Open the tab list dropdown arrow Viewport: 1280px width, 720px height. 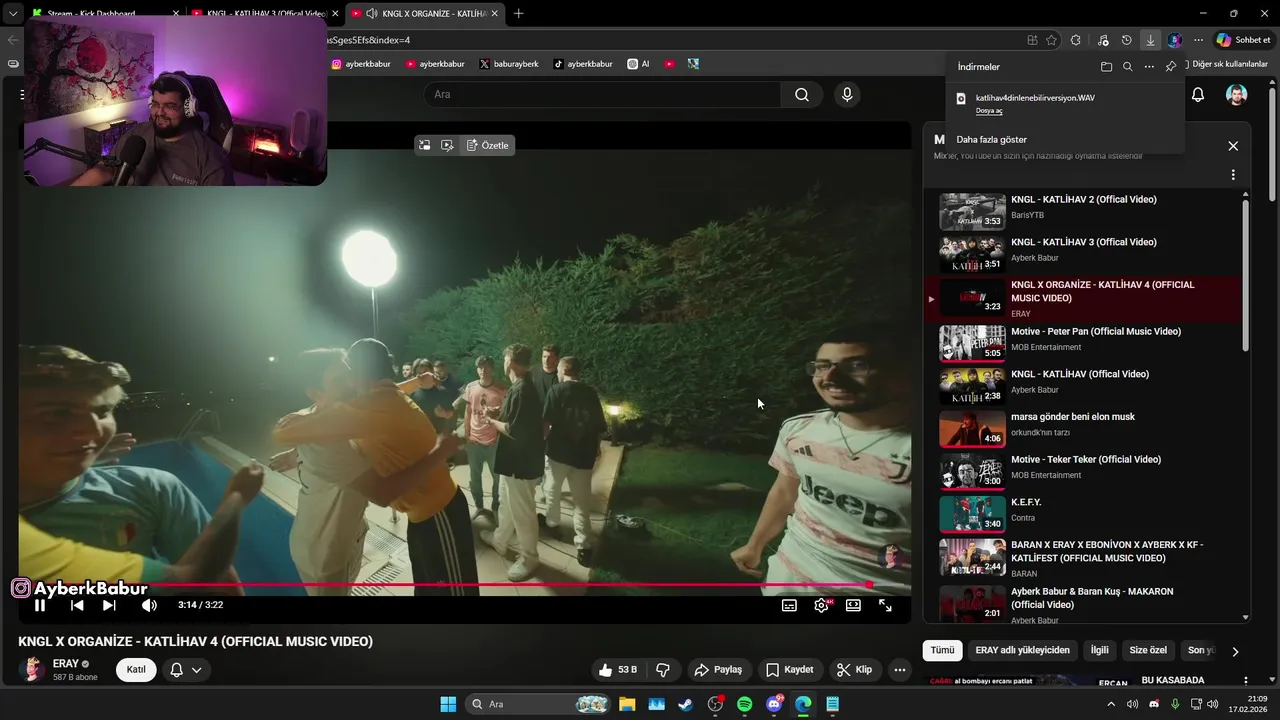click(x=12, y=14)
